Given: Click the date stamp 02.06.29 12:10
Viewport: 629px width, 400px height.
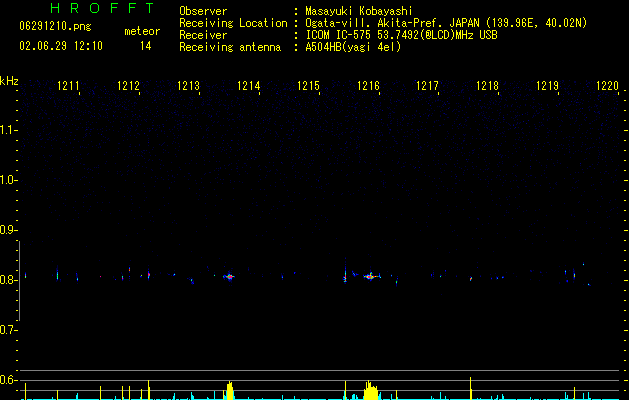Looking at the screenshot, I should (61, 46).
